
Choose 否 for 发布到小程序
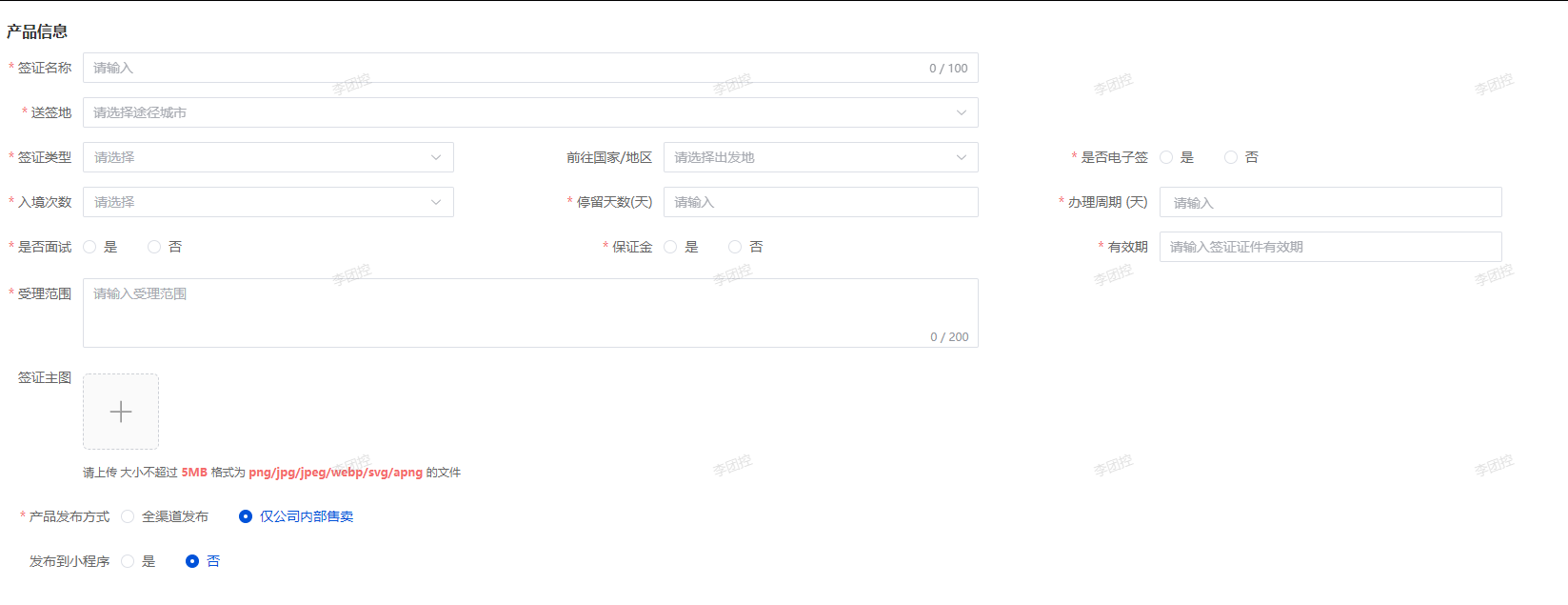192,561
